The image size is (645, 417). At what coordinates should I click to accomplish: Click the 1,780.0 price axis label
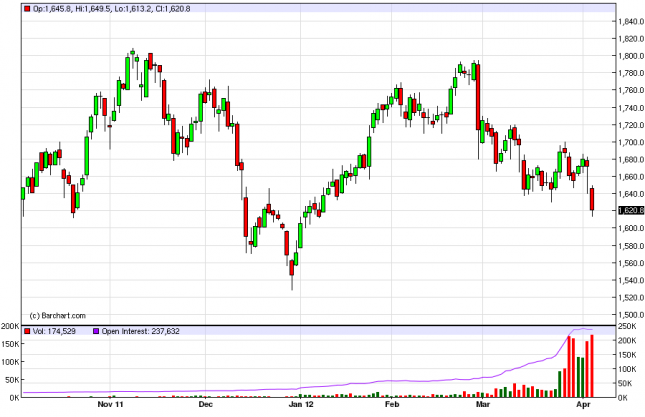pos(631,73)
